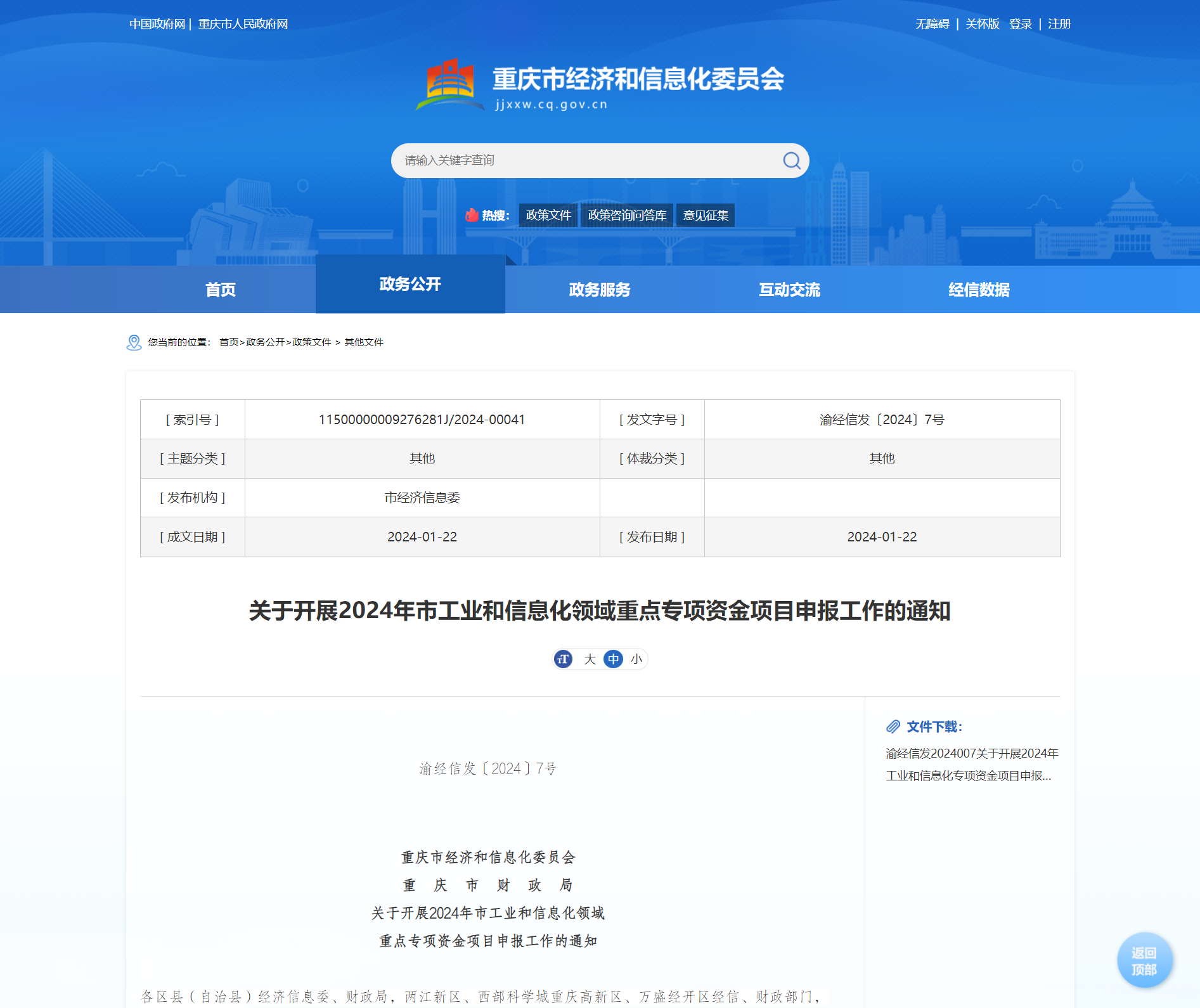Click the 返回顶部 back-to-top button
Viewport: 1200px width, 1008px height.
[x=1144, y=961]
